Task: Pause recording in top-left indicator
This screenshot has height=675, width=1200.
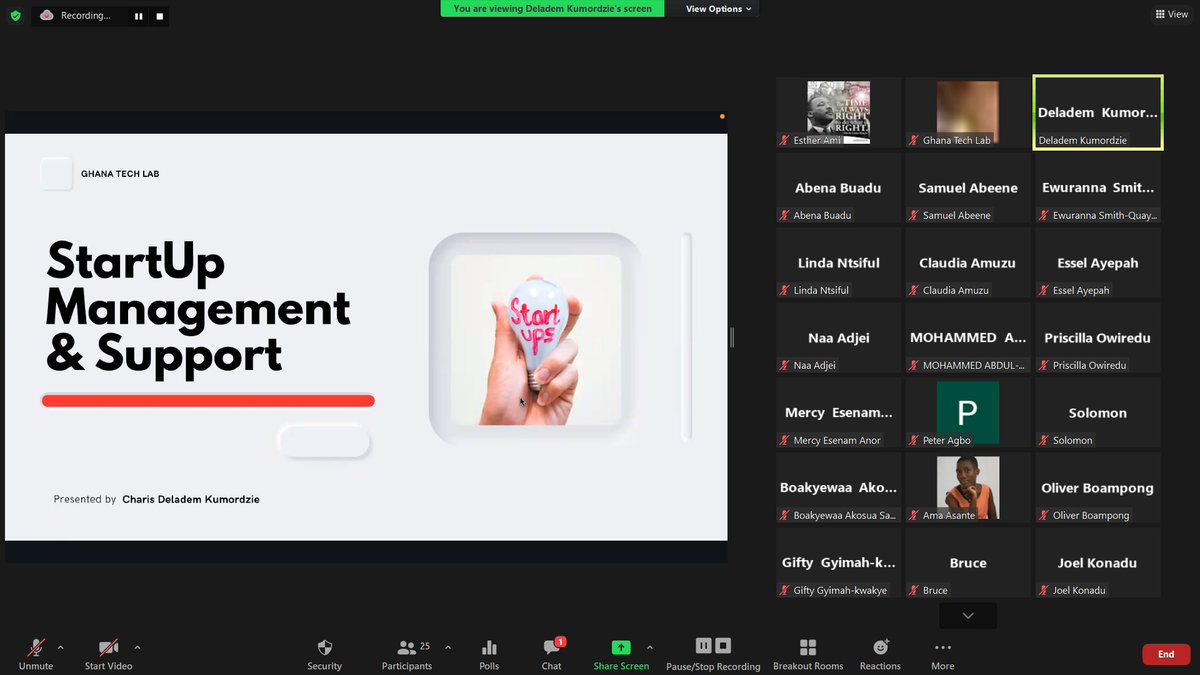Action: [139, 16]
